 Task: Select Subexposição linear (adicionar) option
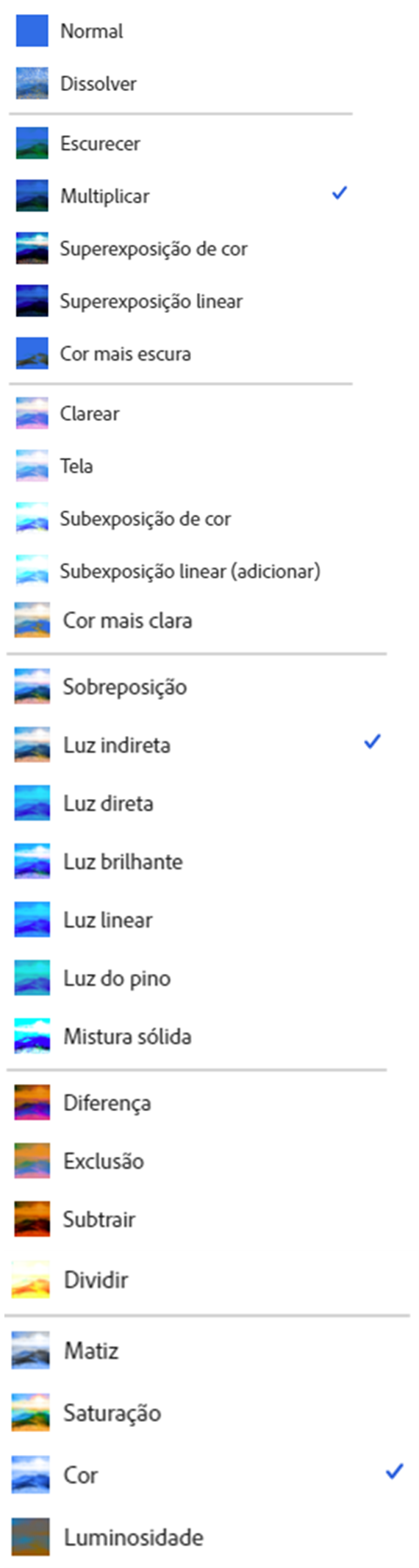pos(190,571)
